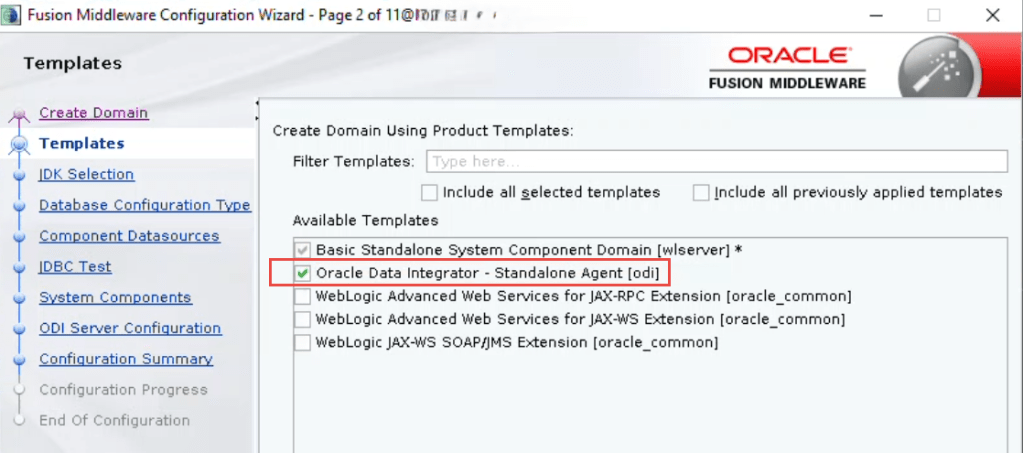Click the ODI Server Configuration step bullet
Screen dimensions: 1023x453
coord(21,329)
